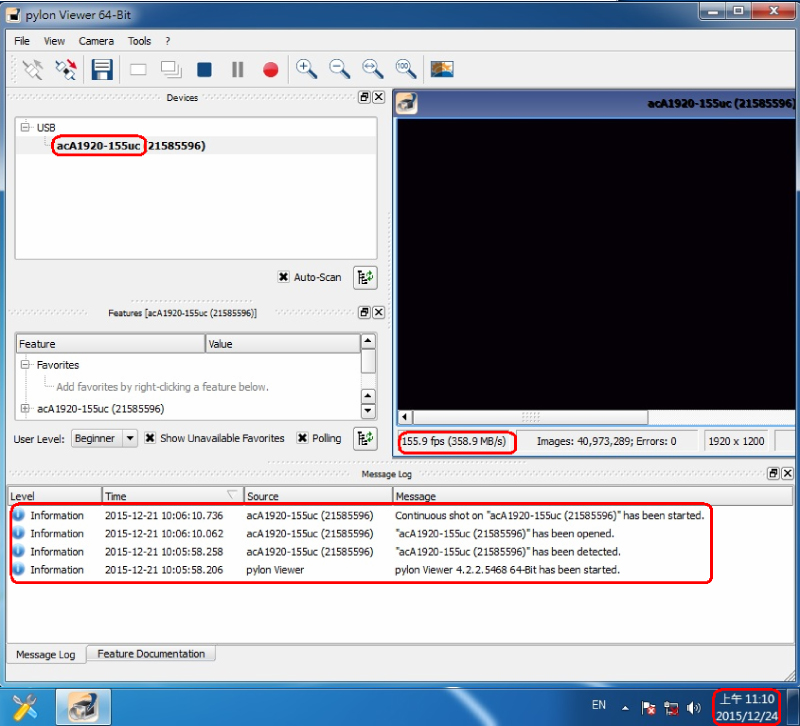Uncheck Show Unavailable Favorites
Image resolution: width=800 pixels, height=726 pixels.
coord(150,438)
